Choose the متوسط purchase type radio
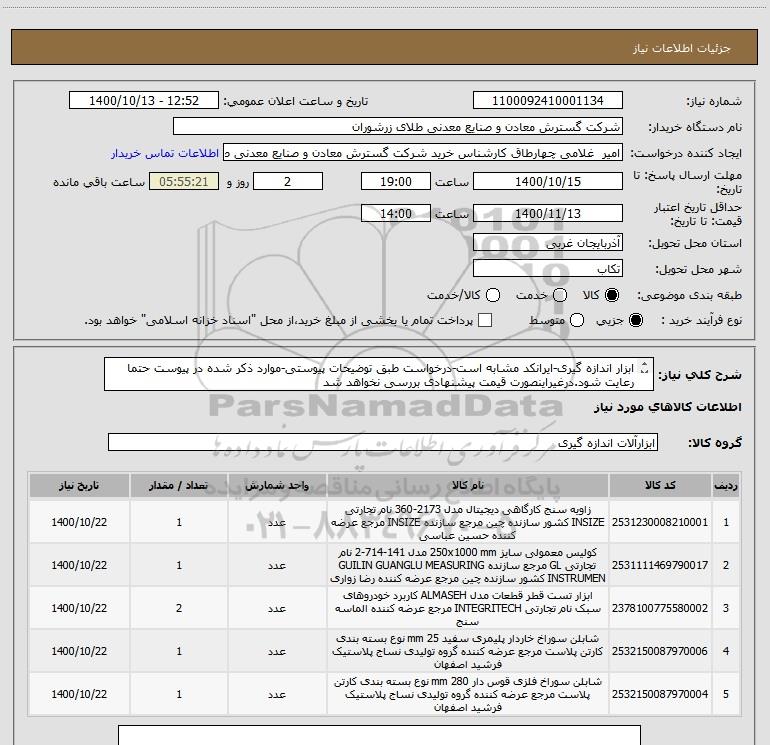770x745 pixels. coord(577,321)
